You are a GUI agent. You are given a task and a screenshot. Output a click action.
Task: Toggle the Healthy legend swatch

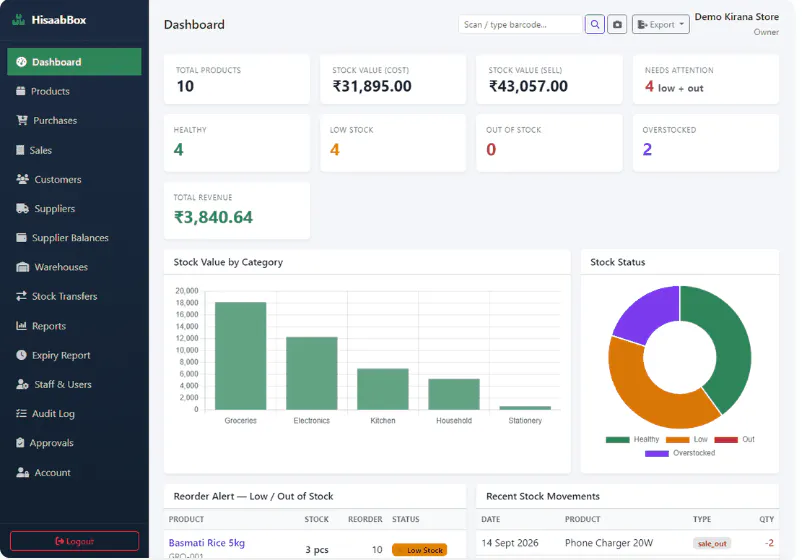617,439
